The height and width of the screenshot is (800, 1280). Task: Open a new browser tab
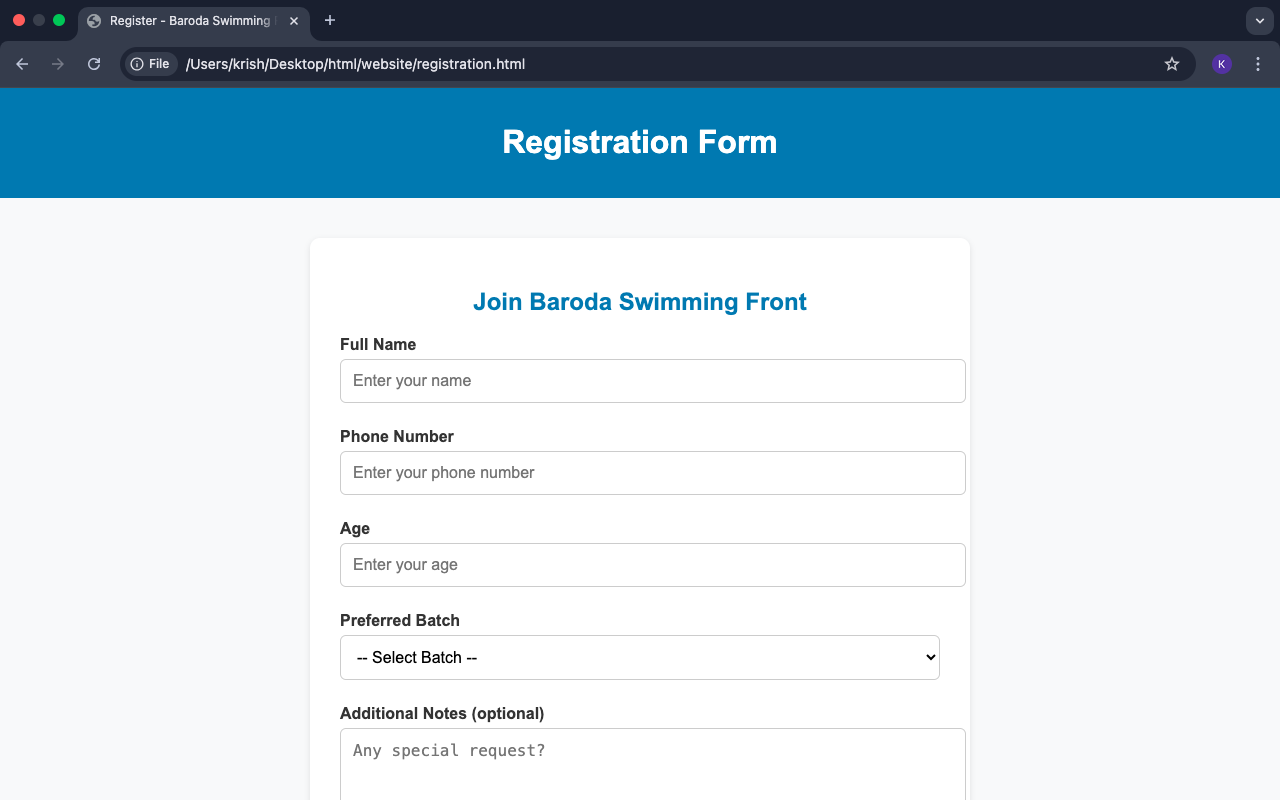pyautogui.click(x=330, y=20)
